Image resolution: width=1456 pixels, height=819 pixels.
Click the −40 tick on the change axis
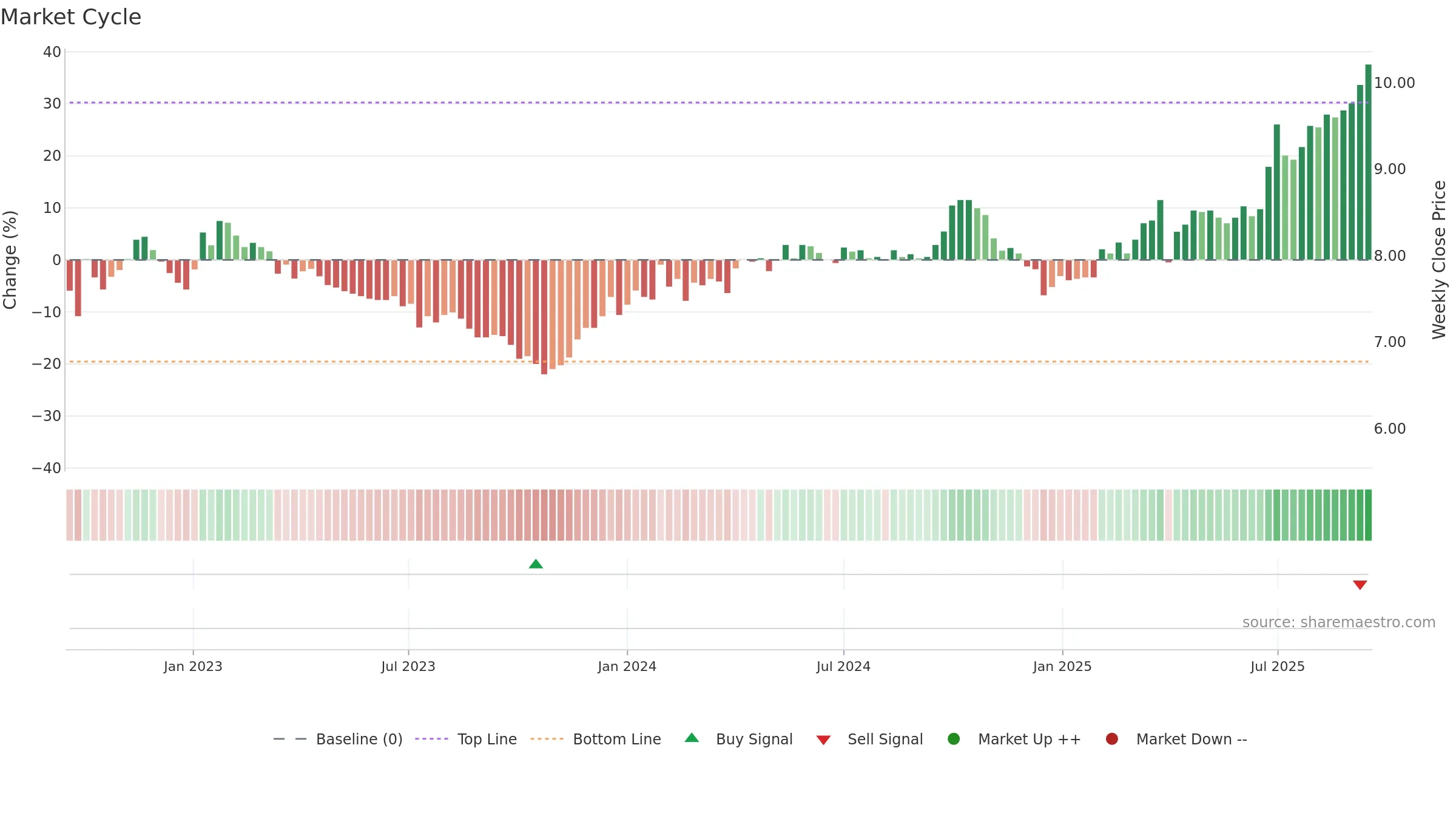(x=47, y=468)
